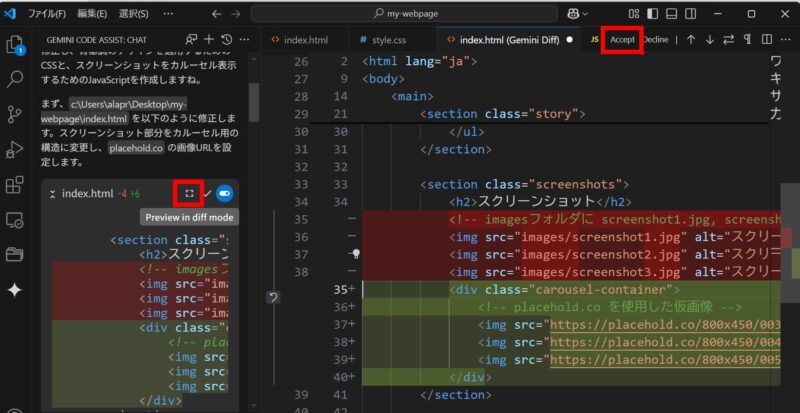Open the Source Control view
800x413 pixels.
(x=14, y=115)
